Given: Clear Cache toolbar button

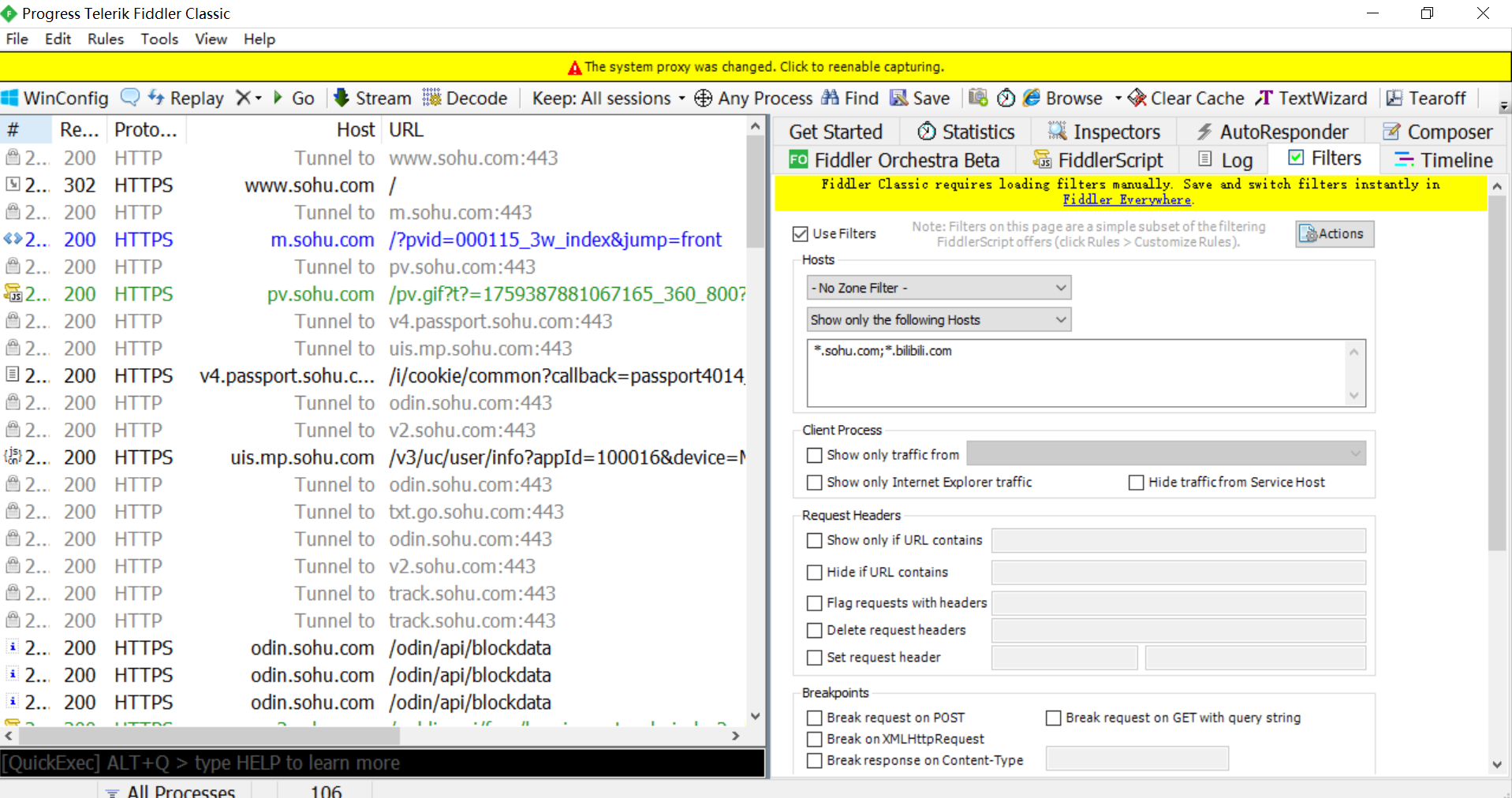Looking at the screenshot, I should pos(1186,98).
